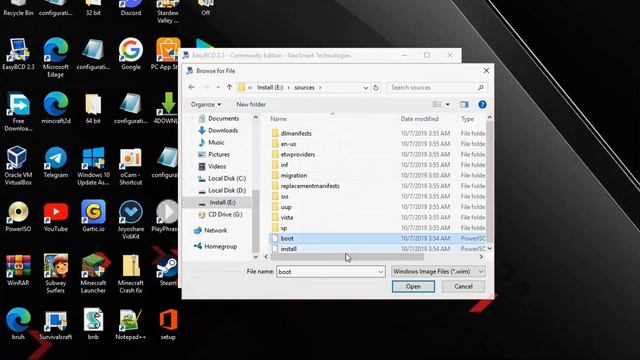Select the mincraft2d desktop icon

pos(56,108)
